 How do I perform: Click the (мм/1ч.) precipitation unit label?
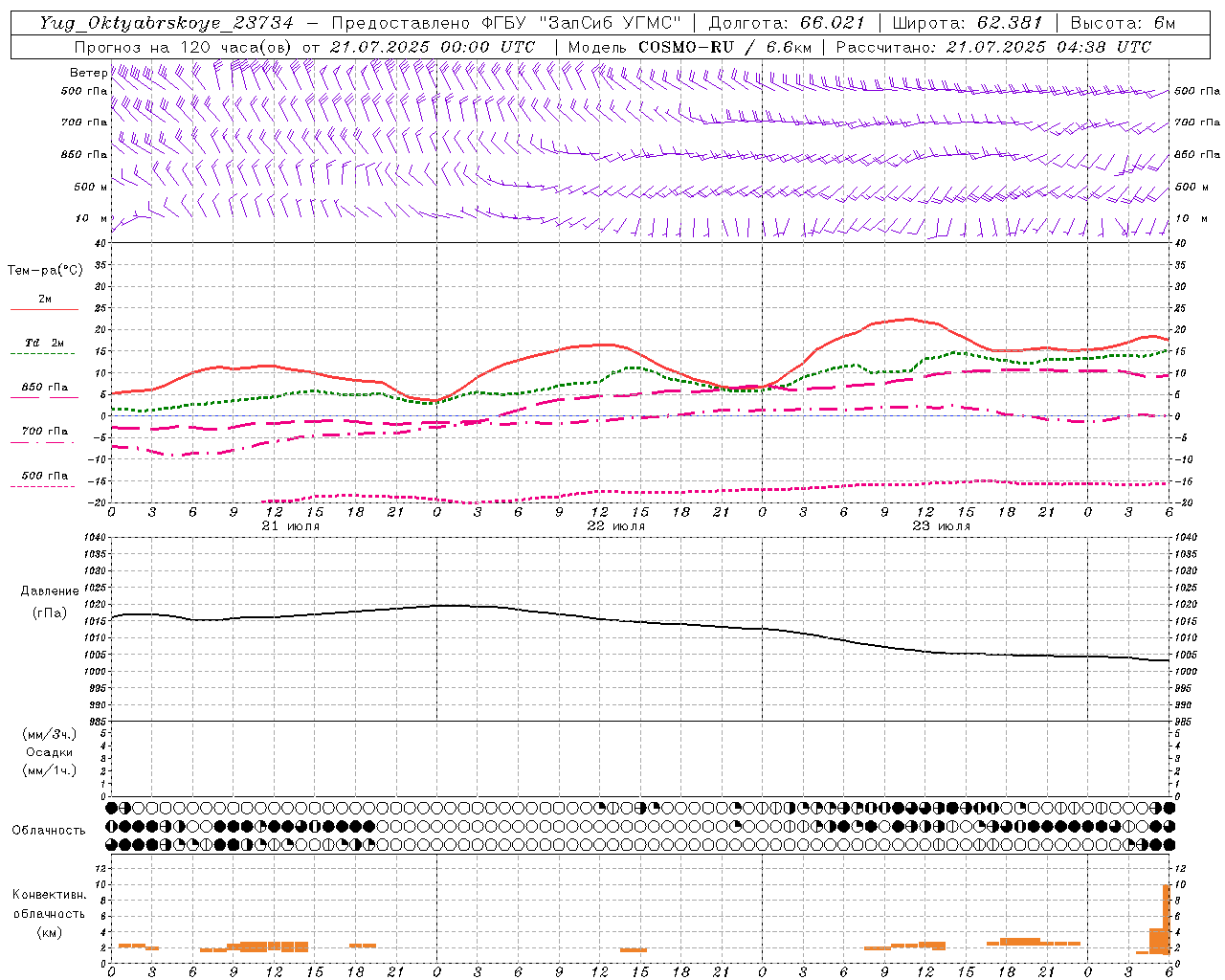pyautogui.click(x=49, y=770)
